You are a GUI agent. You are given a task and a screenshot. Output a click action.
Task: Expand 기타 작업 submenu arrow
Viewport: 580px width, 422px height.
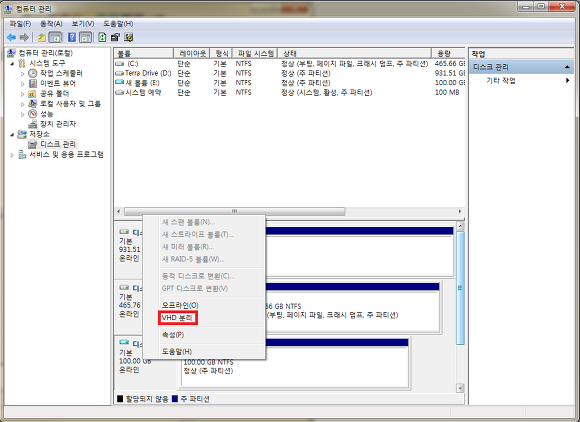click(x=567, y=80)
